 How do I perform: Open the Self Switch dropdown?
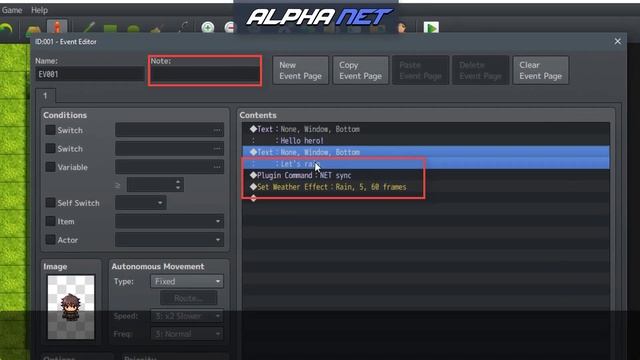click(x=140, y=203)
